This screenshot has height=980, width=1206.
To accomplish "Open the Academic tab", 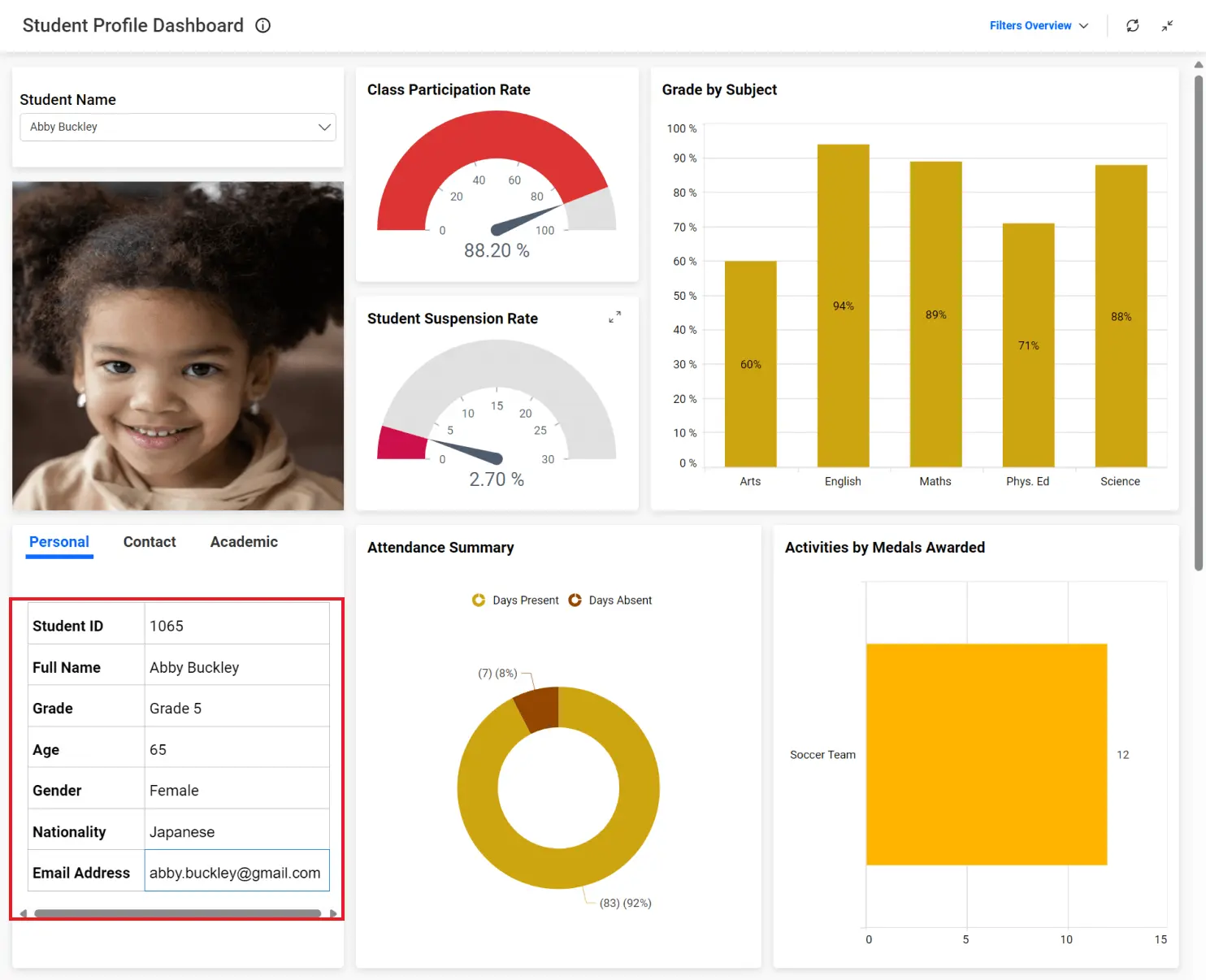I will point(244,542).
